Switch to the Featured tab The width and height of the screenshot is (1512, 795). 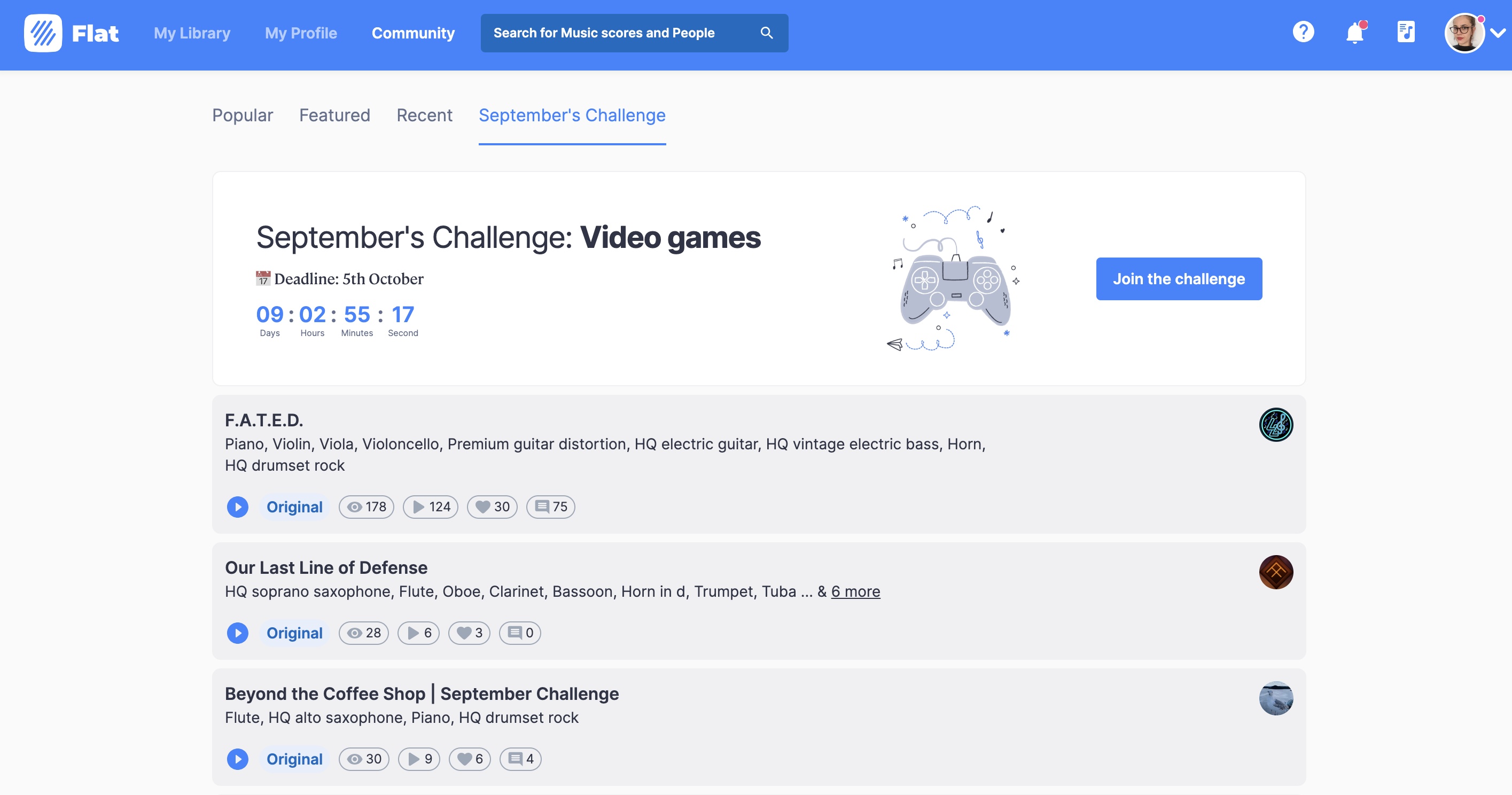(x=334, y=115)
